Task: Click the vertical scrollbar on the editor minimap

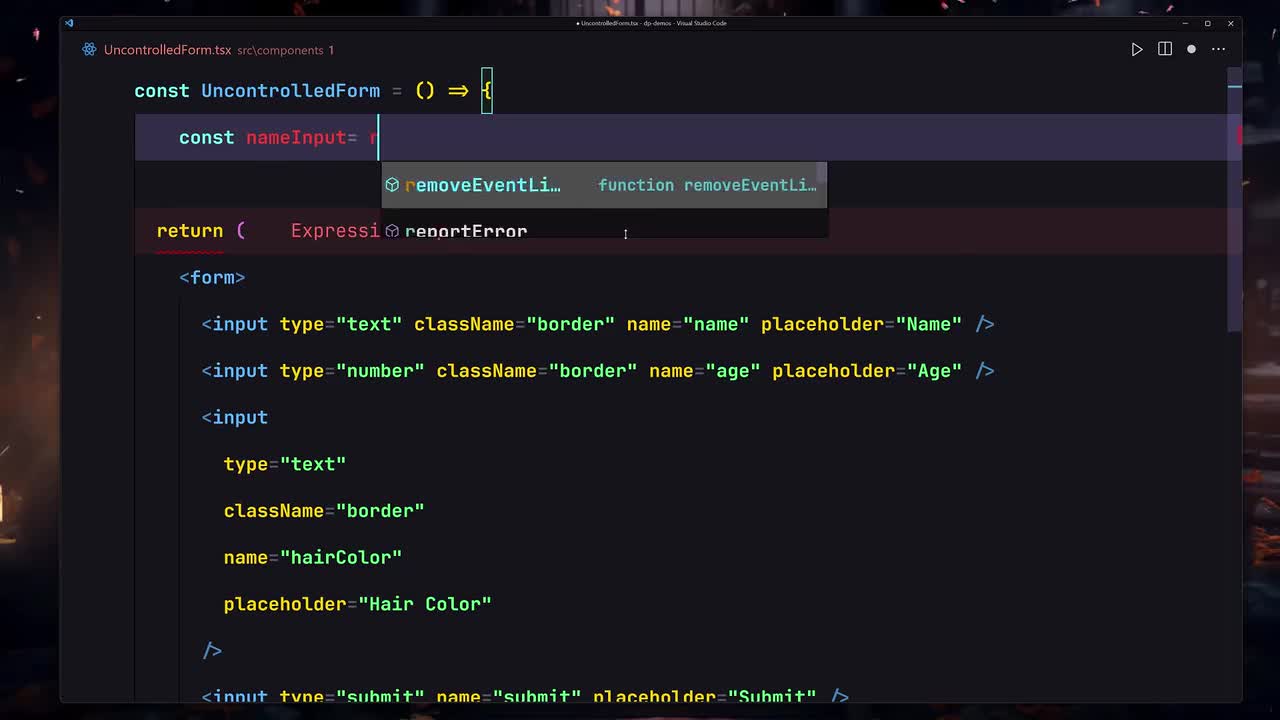Action: coord(1235,200)
